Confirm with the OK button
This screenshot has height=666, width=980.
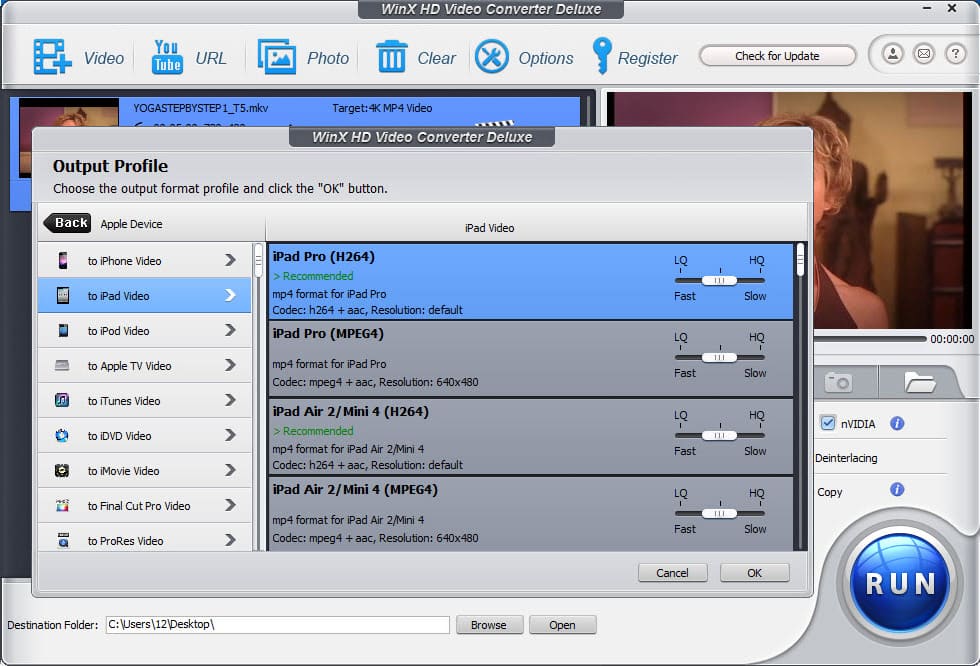click(x=754, y=573)
